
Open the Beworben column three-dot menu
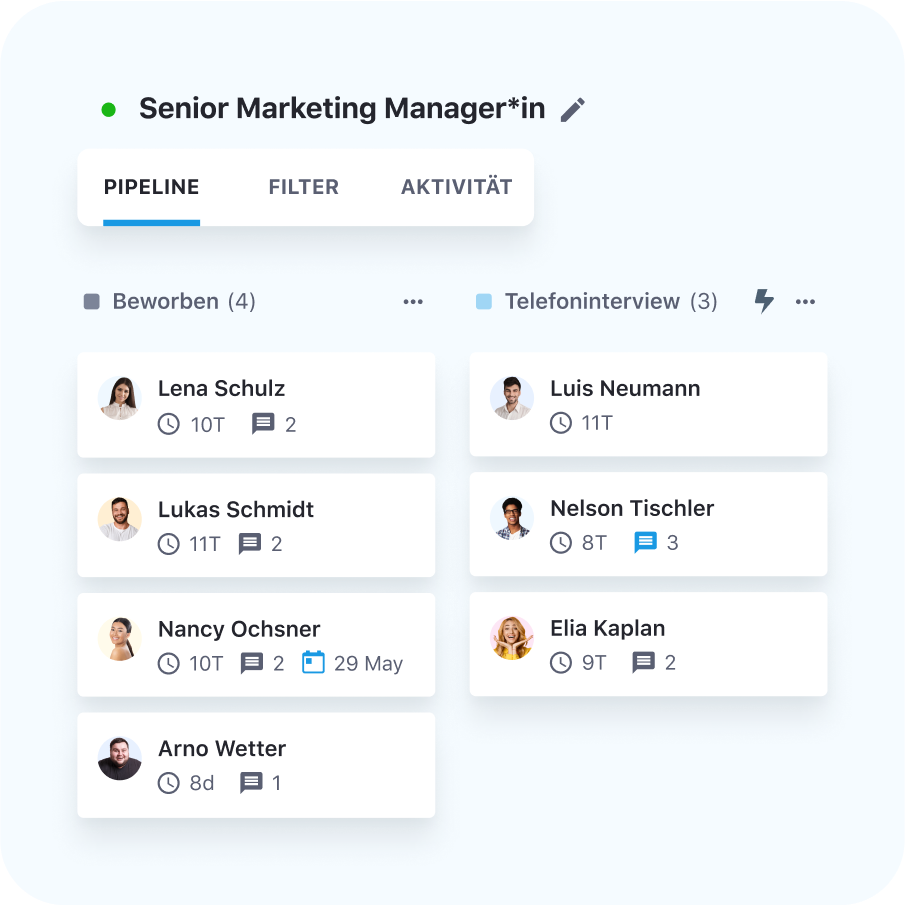(413, 302)
